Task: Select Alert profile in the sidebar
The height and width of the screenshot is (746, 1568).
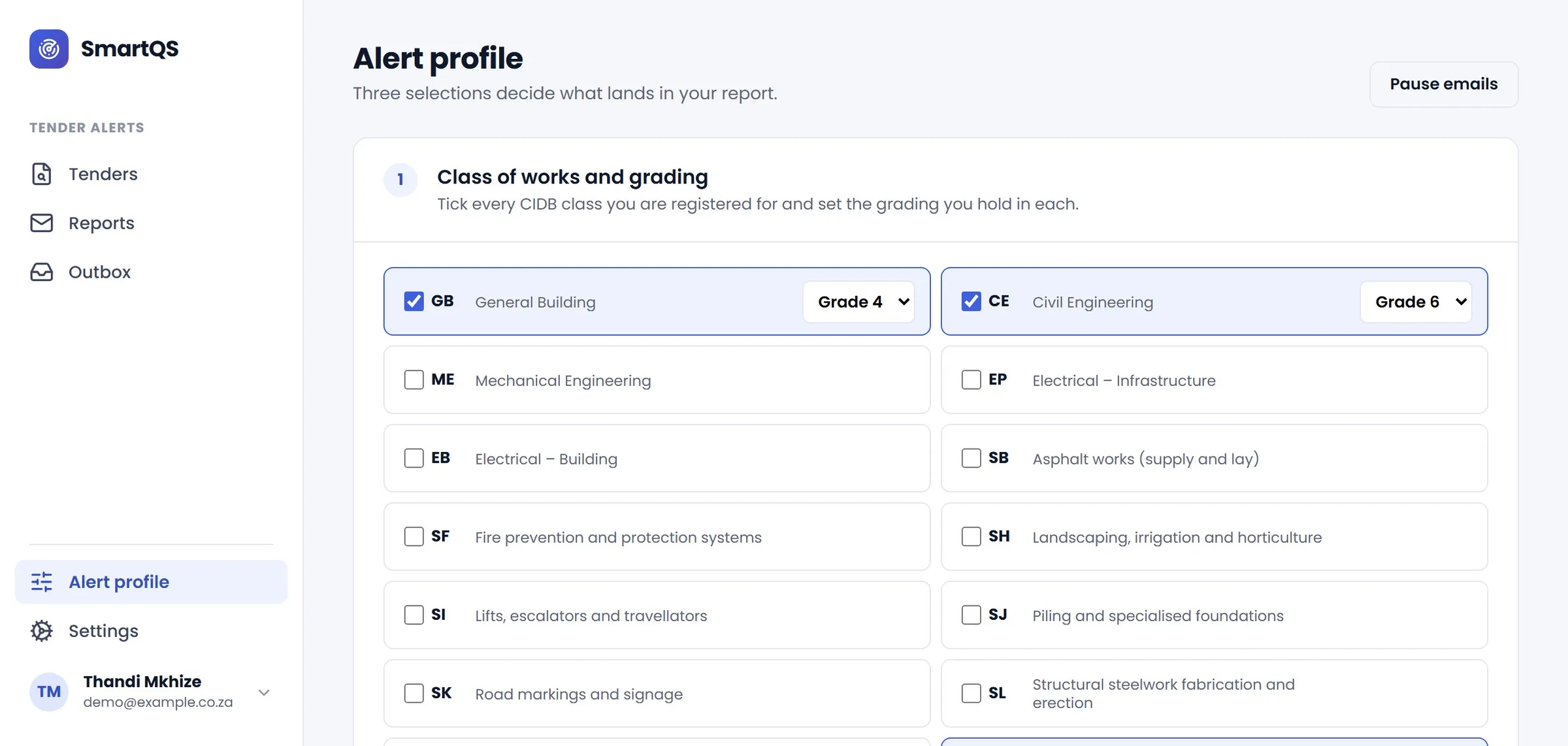Action: (151, 581)
